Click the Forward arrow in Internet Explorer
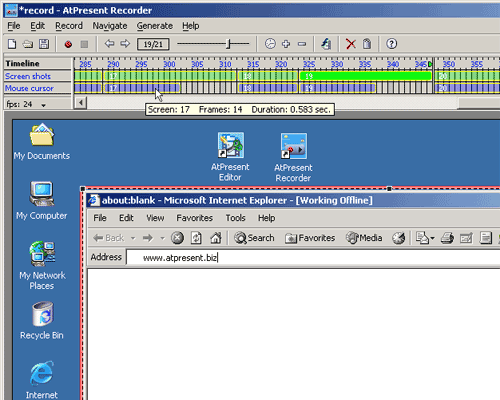 pyautogui.click(x=148, y=238)
